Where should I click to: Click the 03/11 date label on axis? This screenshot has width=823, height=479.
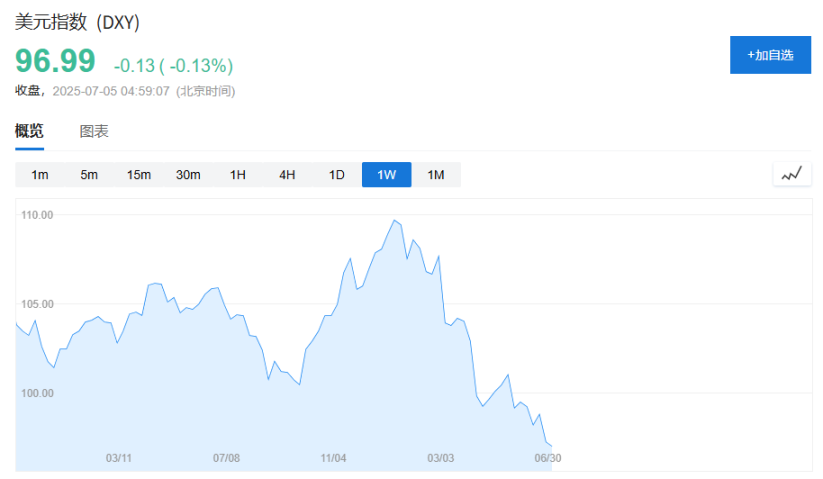click(119, 458)
